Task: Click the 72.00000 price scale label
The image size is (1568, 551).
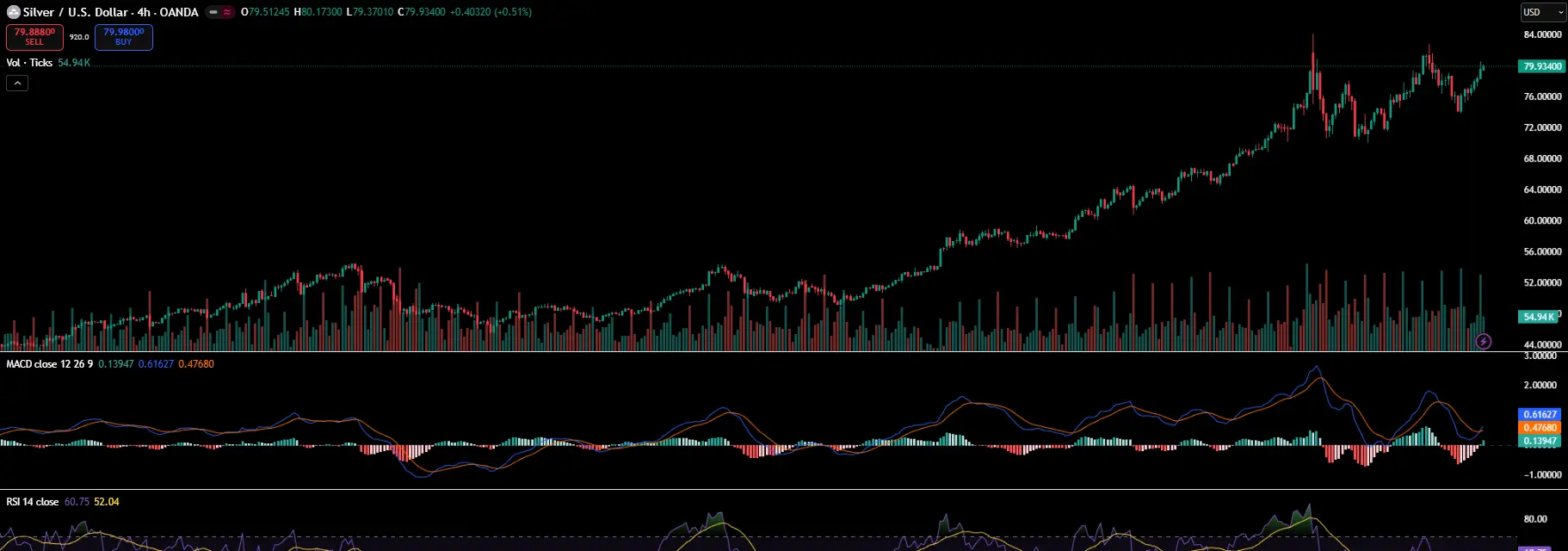Action: tap(1542, 127)
